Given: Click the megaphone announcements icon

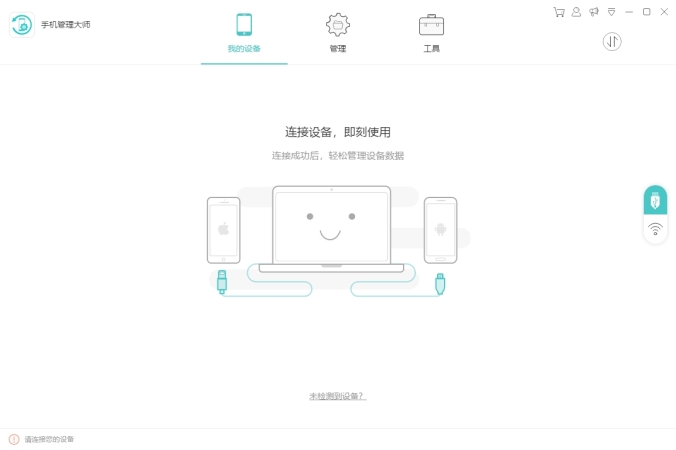Looking at the screenshot, I should point(594,12).
